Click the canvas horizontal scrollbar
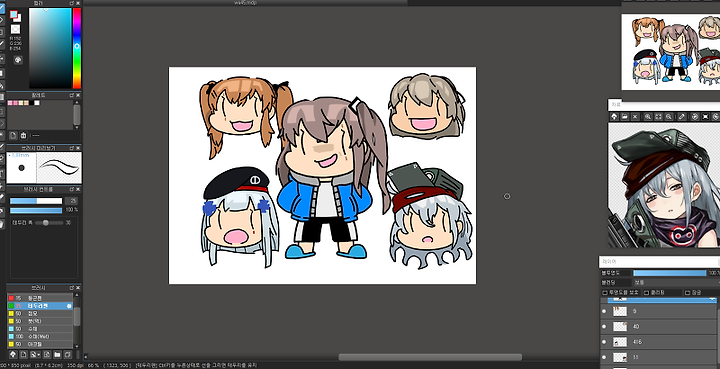The width and height of the screenshot is (720, 369). [430, 357]
